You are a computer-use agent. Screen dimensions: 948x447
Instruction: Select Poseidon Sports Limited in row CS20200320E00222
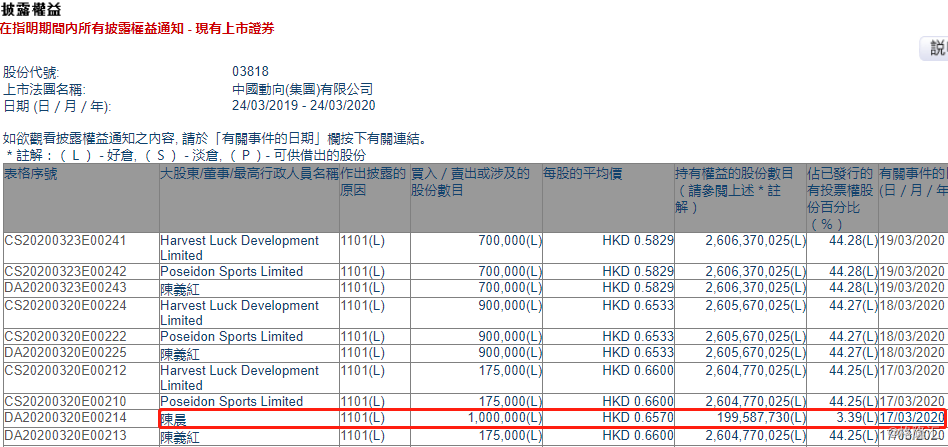(232, 336)
